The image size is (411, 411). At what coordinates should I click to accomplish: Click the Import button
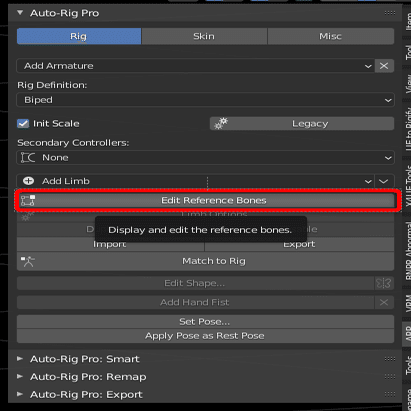(x=110, y=244)
